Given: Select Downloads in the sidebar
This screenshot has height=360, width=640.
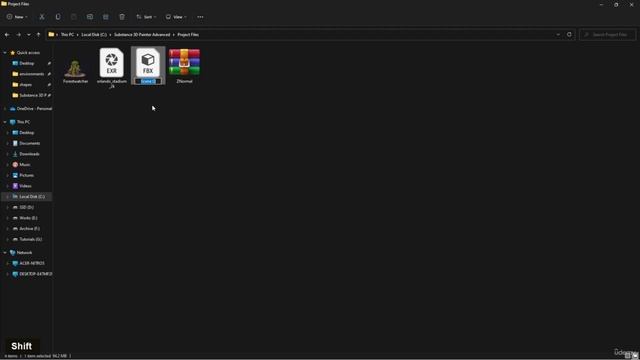Looking at the screenshot, I should [x=29, y=154].
